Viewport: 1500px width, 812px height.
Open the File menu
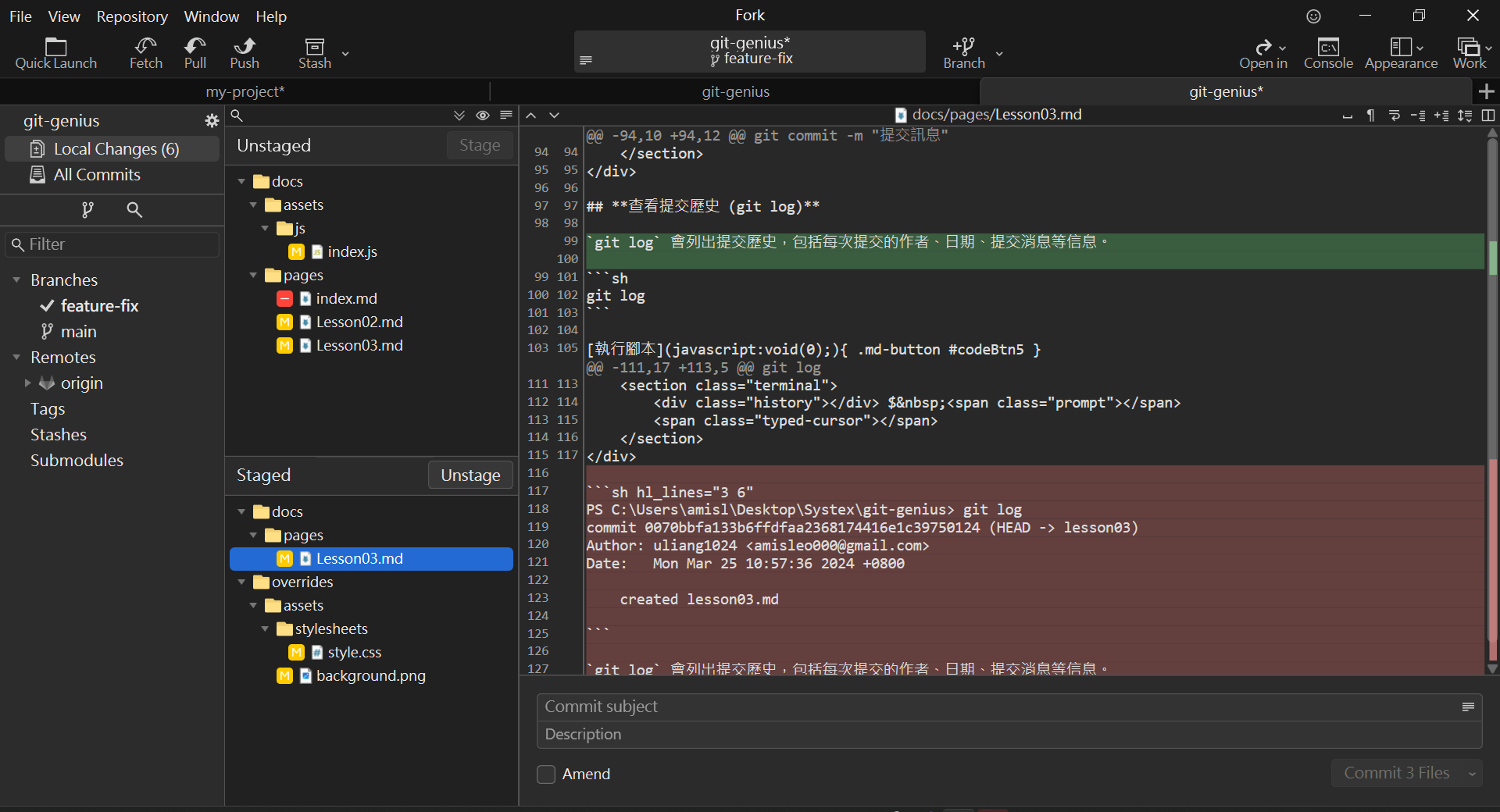pyautogui.click(x=20, y=16)
